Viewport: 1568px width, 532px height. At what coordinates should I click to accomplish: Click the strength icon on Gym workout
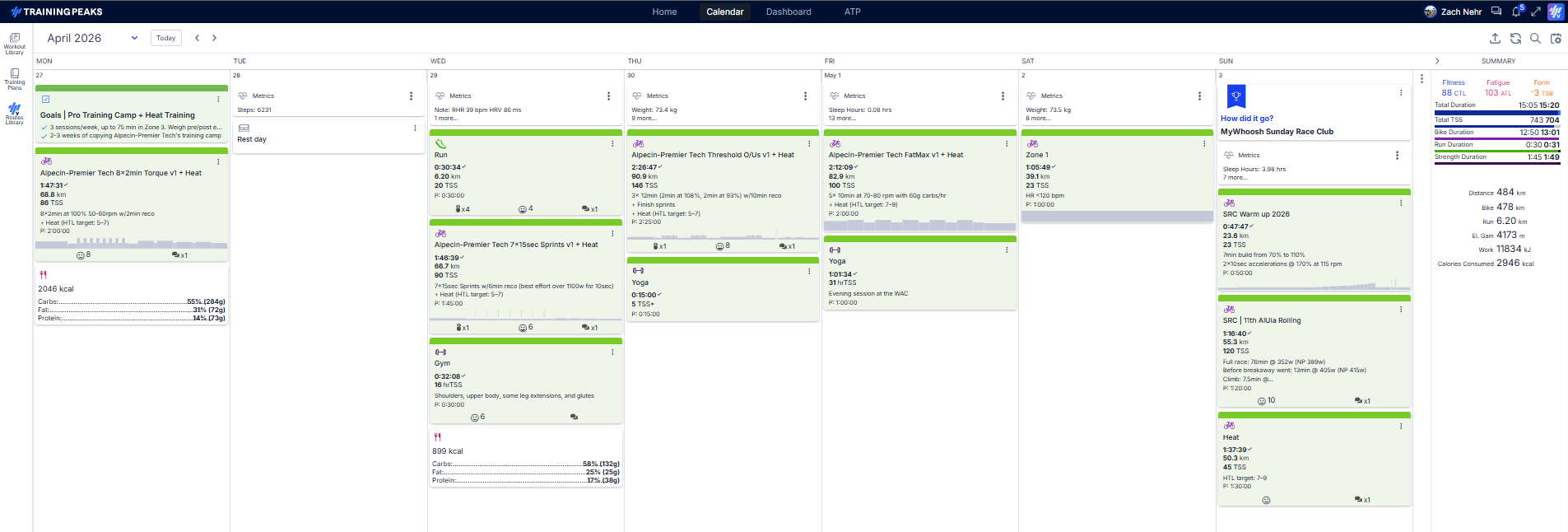coord(440,352)
